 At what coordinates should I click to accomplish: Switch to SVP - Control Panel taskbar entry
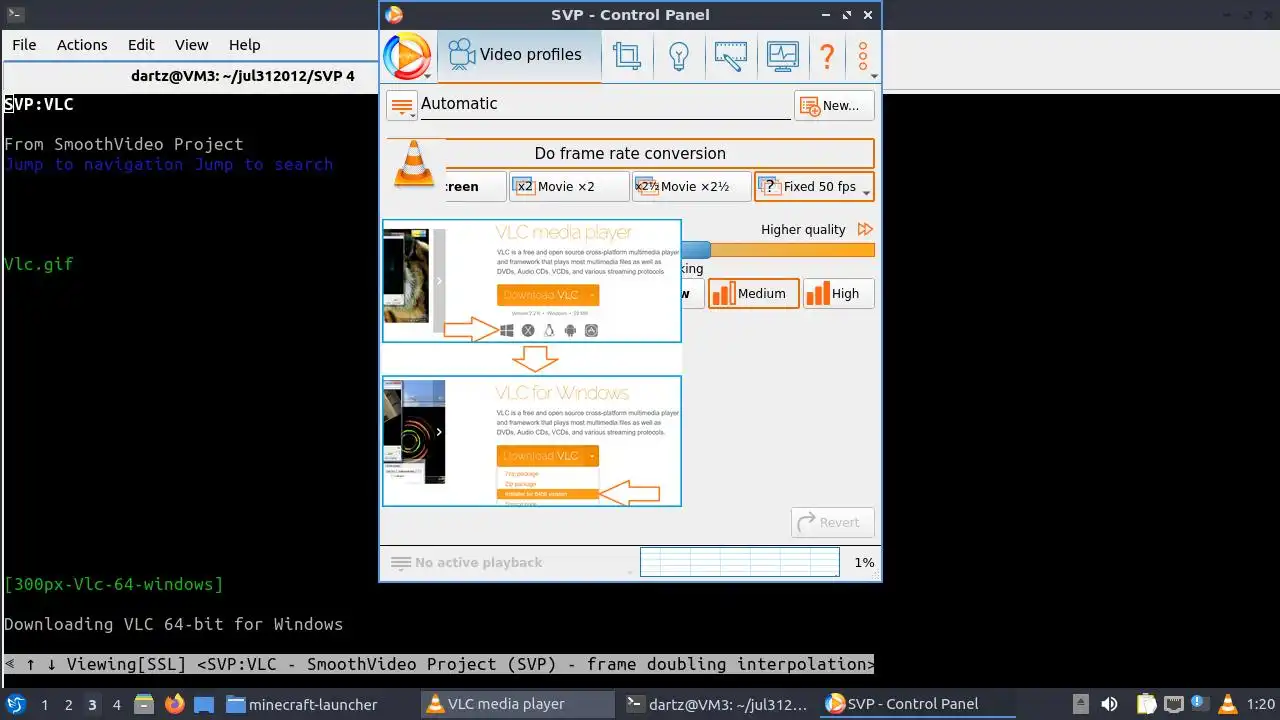[915, 704]
